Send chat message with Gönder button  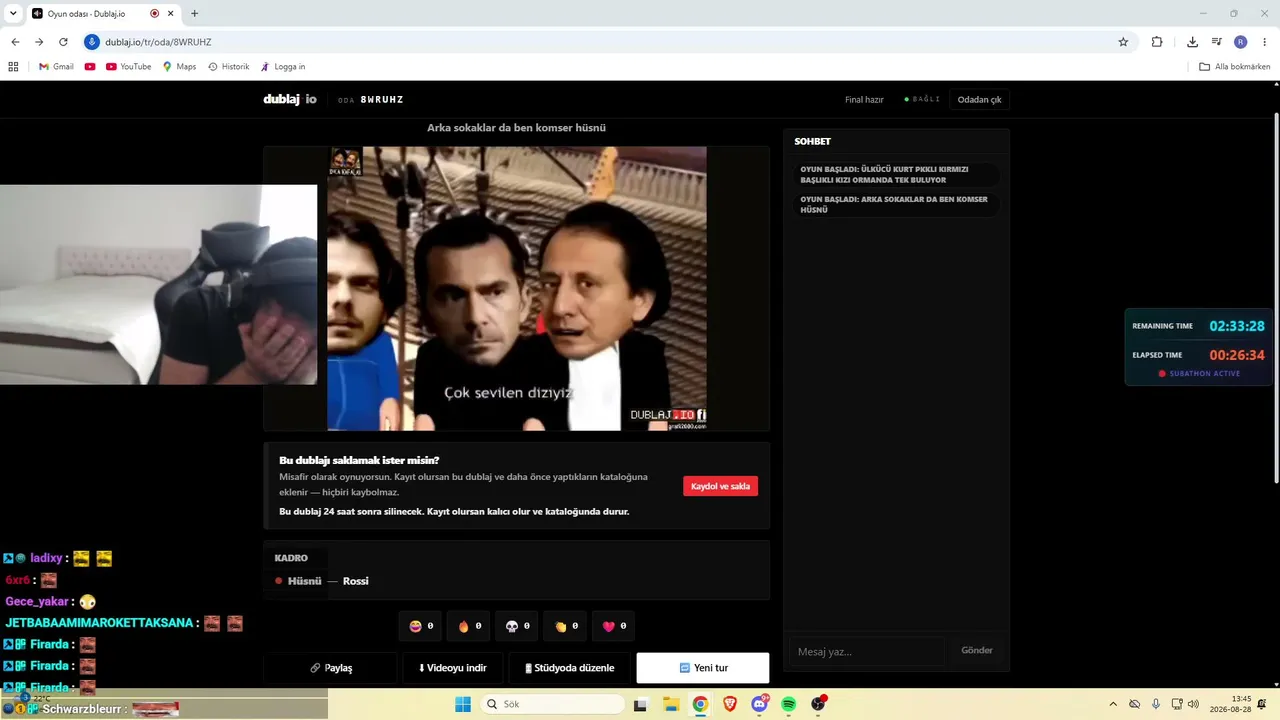[x=977, y=651]
